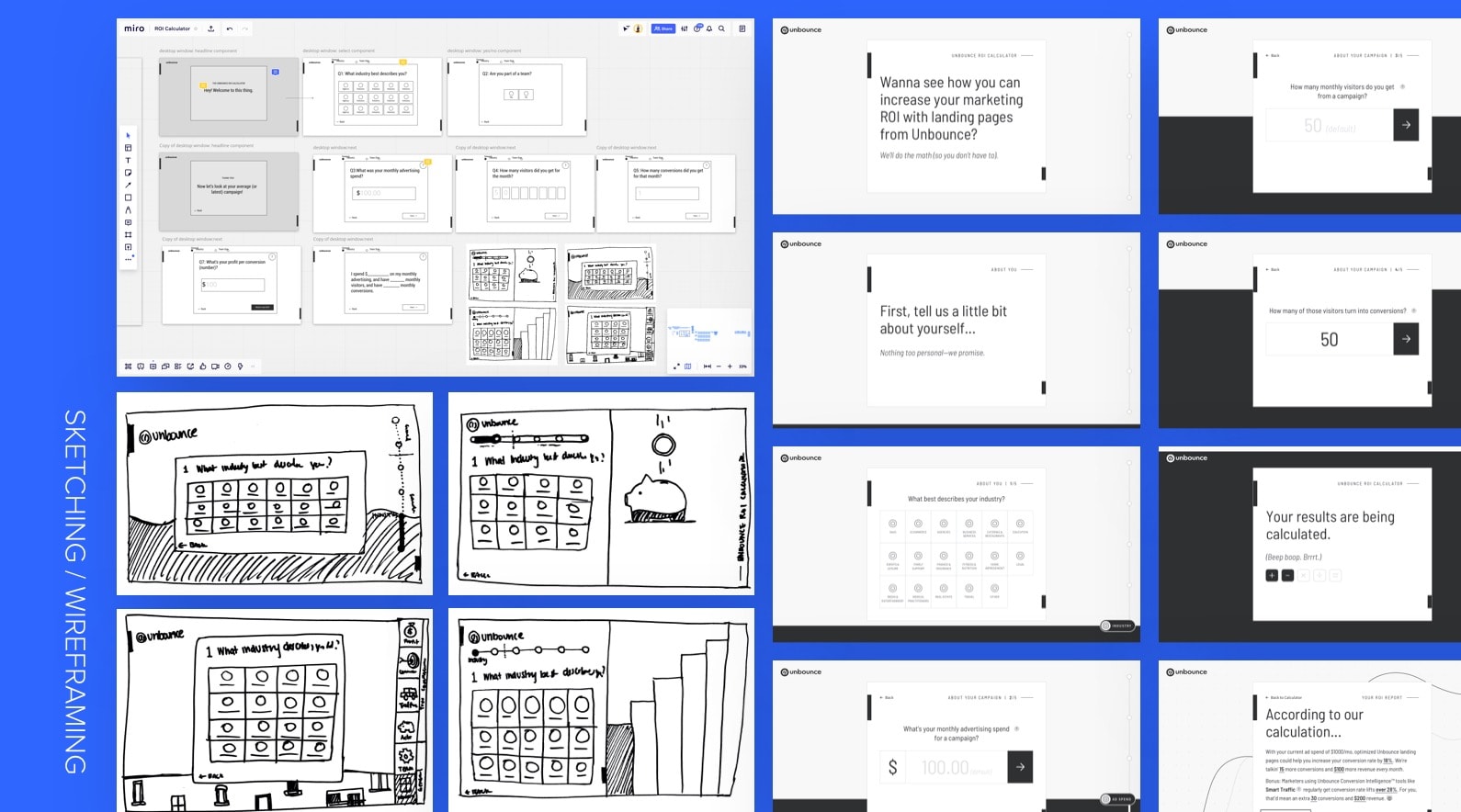Click the export board upload icon

[x=211, y=28]
